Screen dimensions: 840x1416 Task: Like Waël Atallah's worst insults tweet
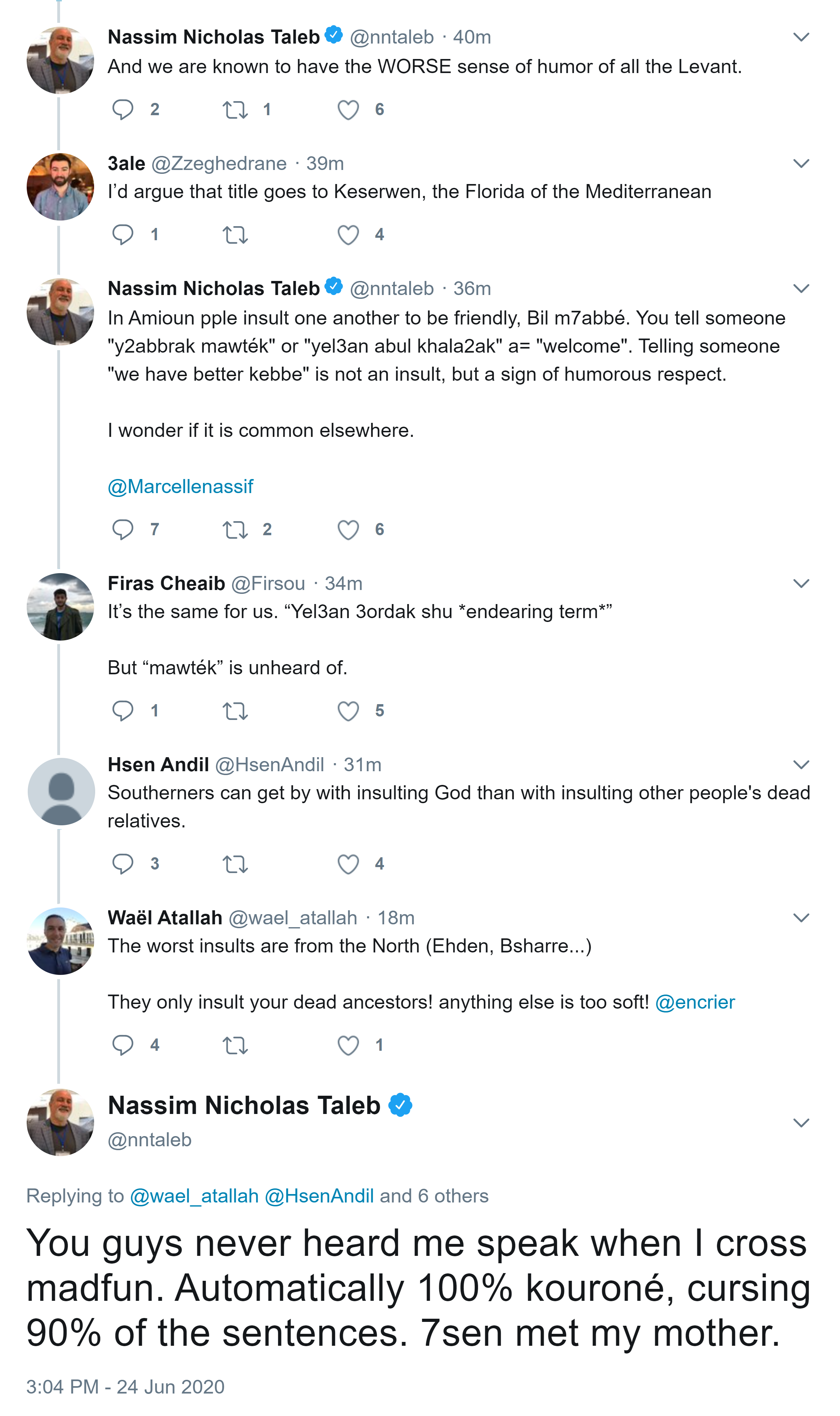coord(348,1045)
